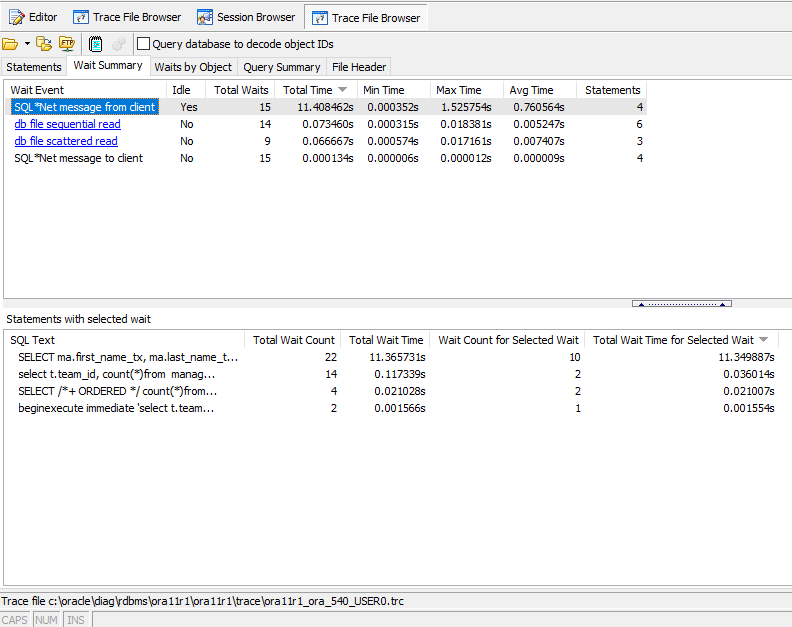
Task: Sort by the Min Time column header
Action: coord(394,90)
